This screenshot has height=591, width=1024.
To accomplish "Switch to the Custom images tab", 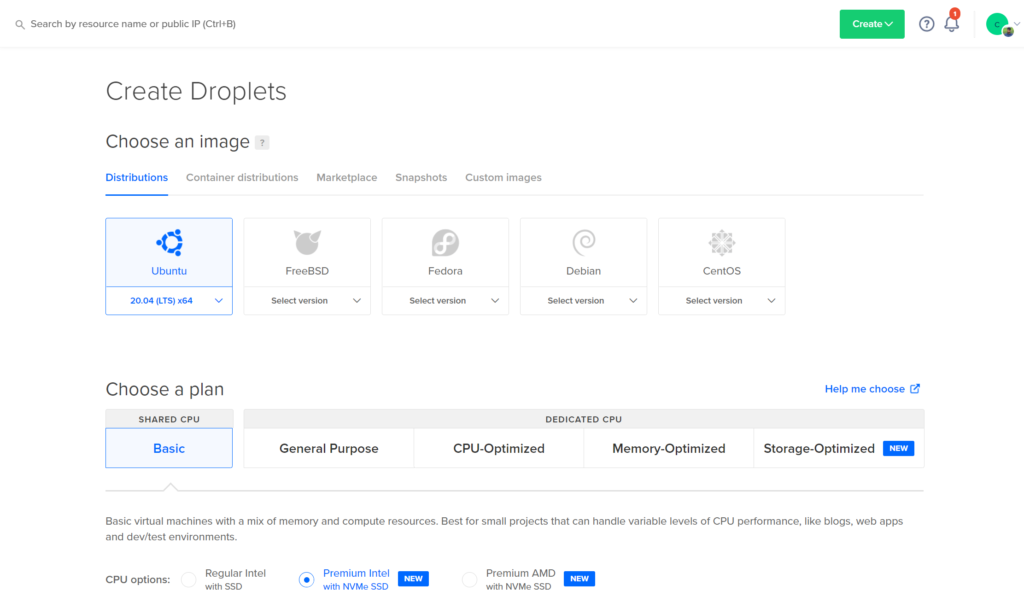I will pyautogui.click(x=504, y=178).
